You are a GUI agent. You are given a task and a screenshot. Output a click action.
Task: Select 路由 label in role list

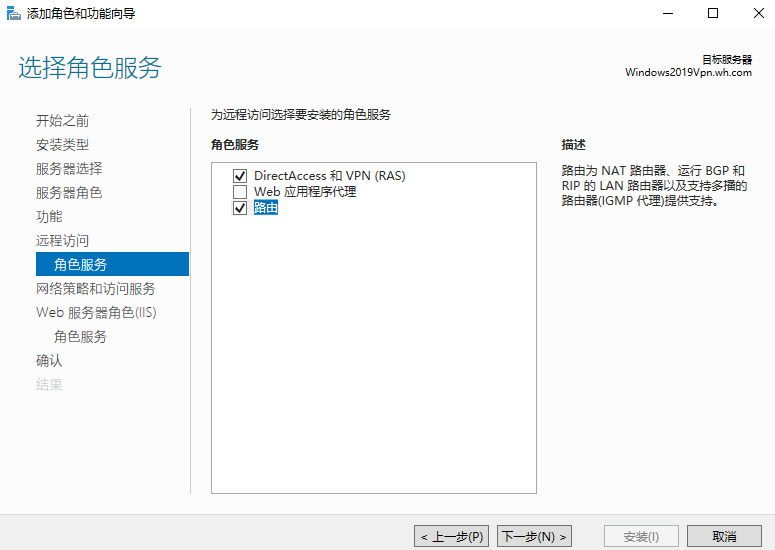tap(266, 208)
